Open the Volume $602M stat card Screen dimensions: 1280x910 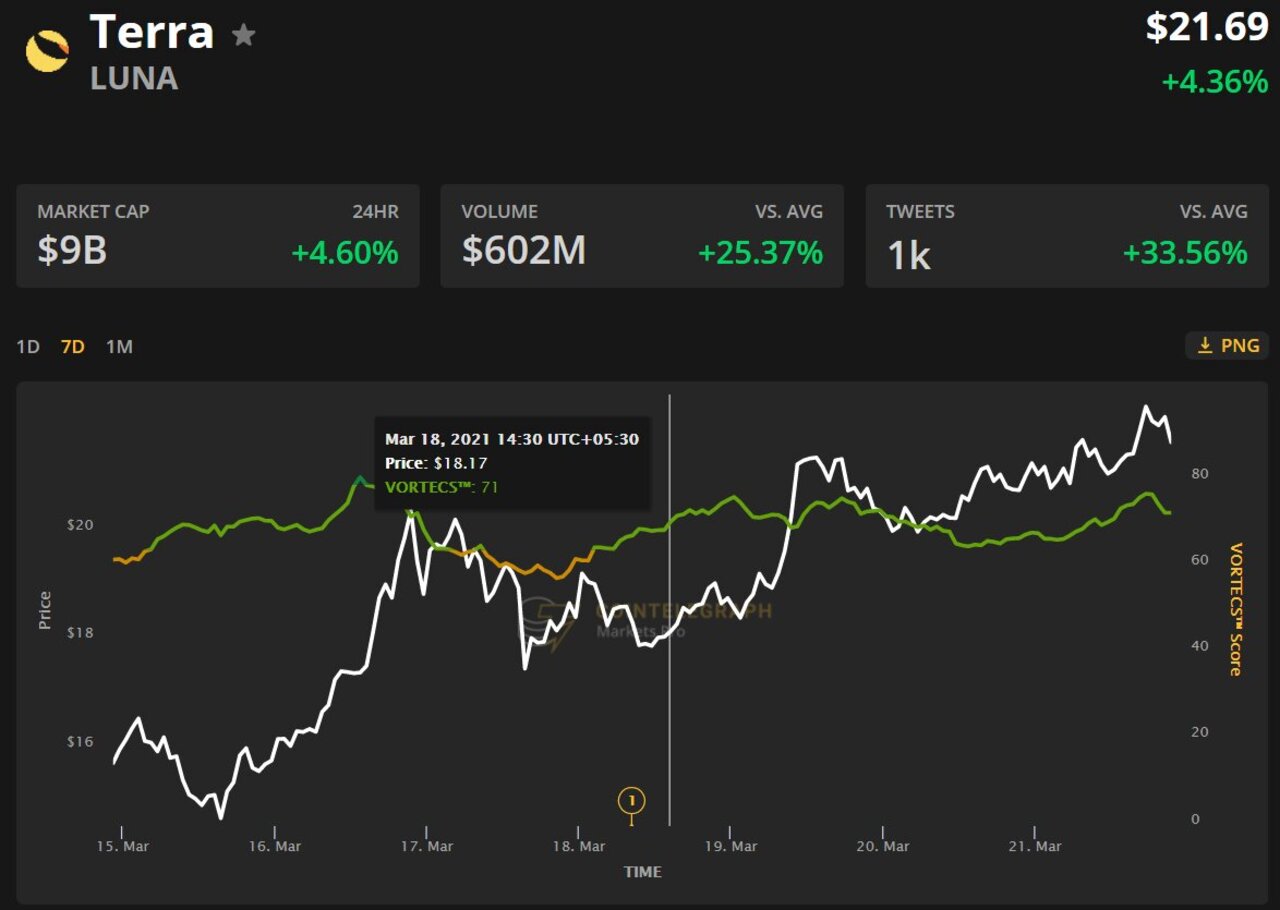point(642,236)
